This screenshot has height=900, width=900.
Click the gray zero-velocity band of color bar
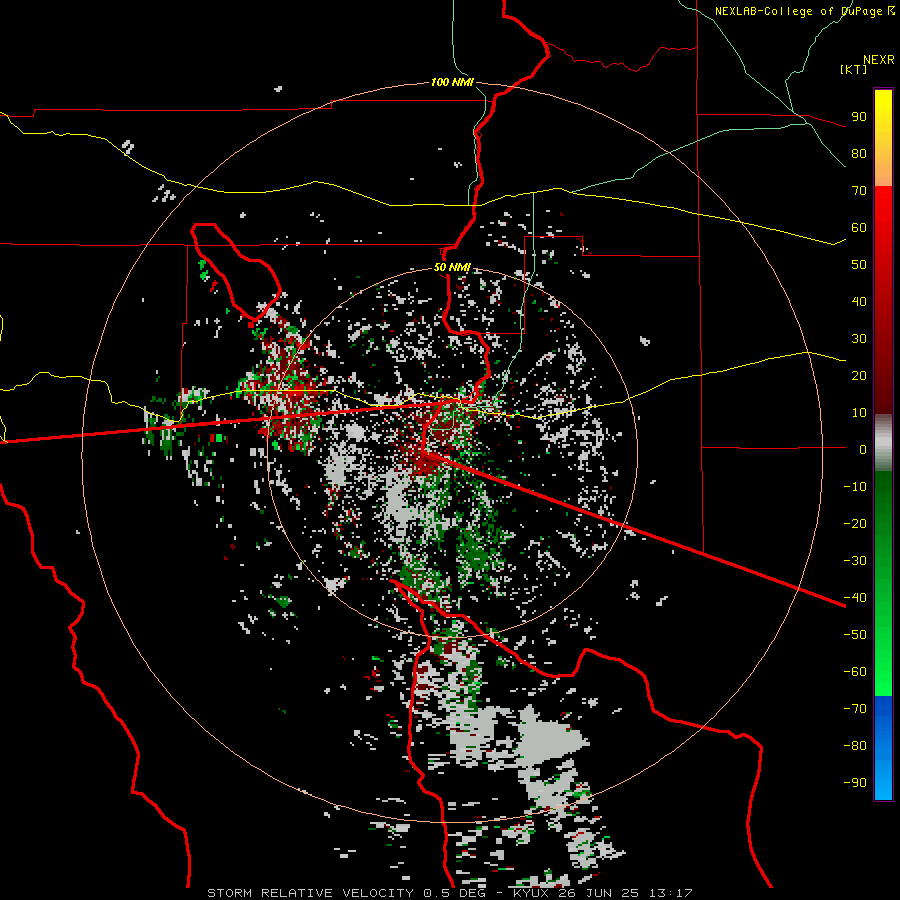pos(883,443)
